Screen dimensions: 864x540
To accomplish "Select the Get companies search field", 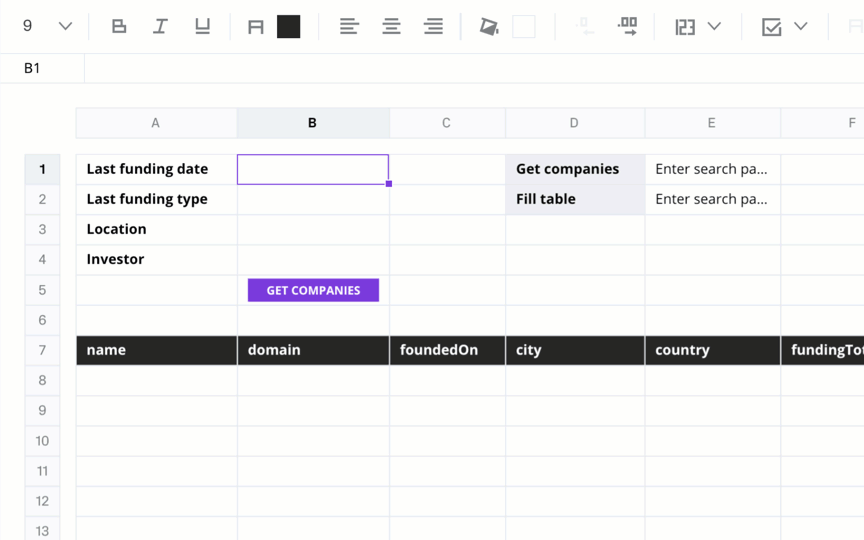I will click(712, 169).
